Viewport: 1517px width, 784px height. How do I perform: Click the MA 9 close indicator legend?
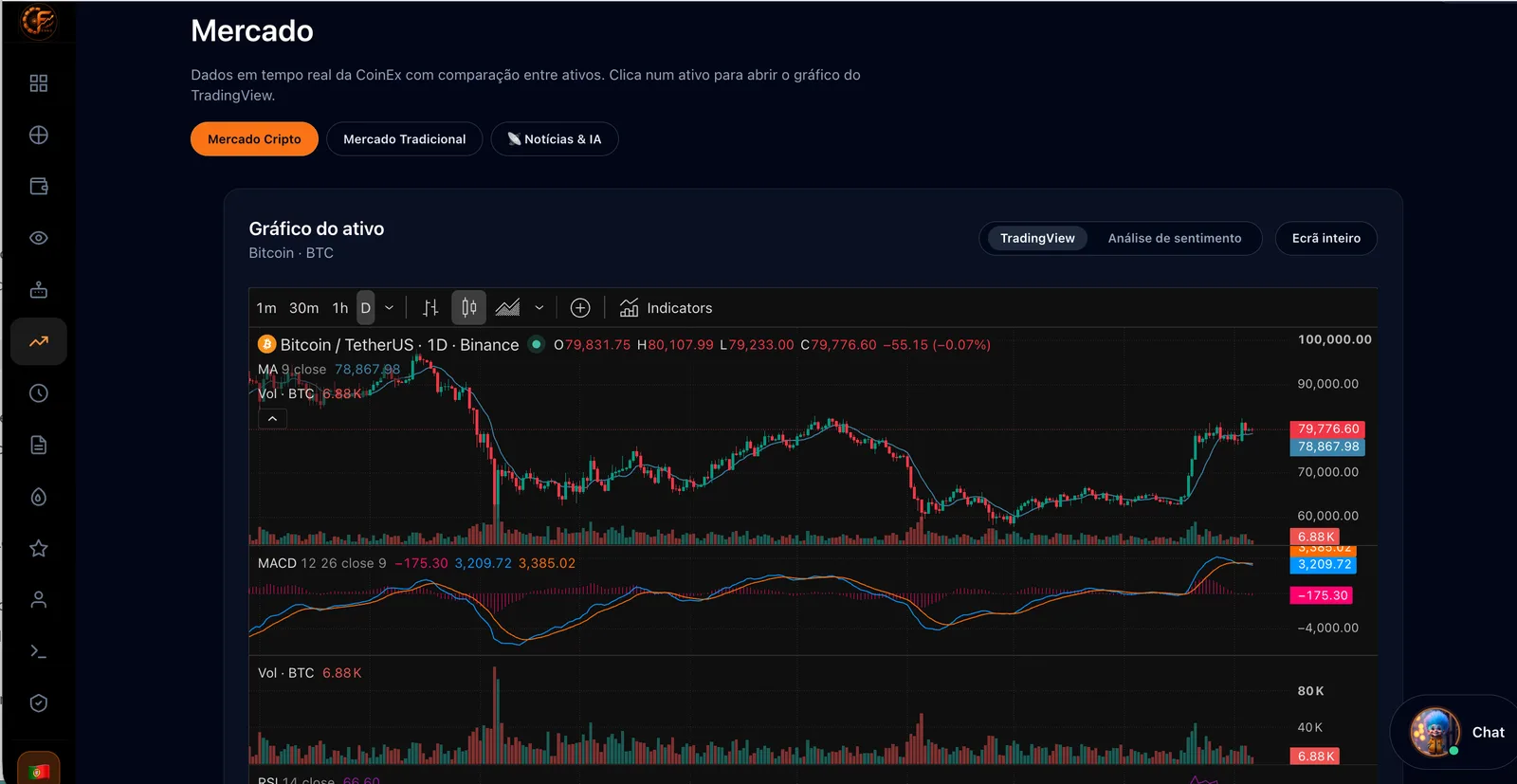pos(292,370)
